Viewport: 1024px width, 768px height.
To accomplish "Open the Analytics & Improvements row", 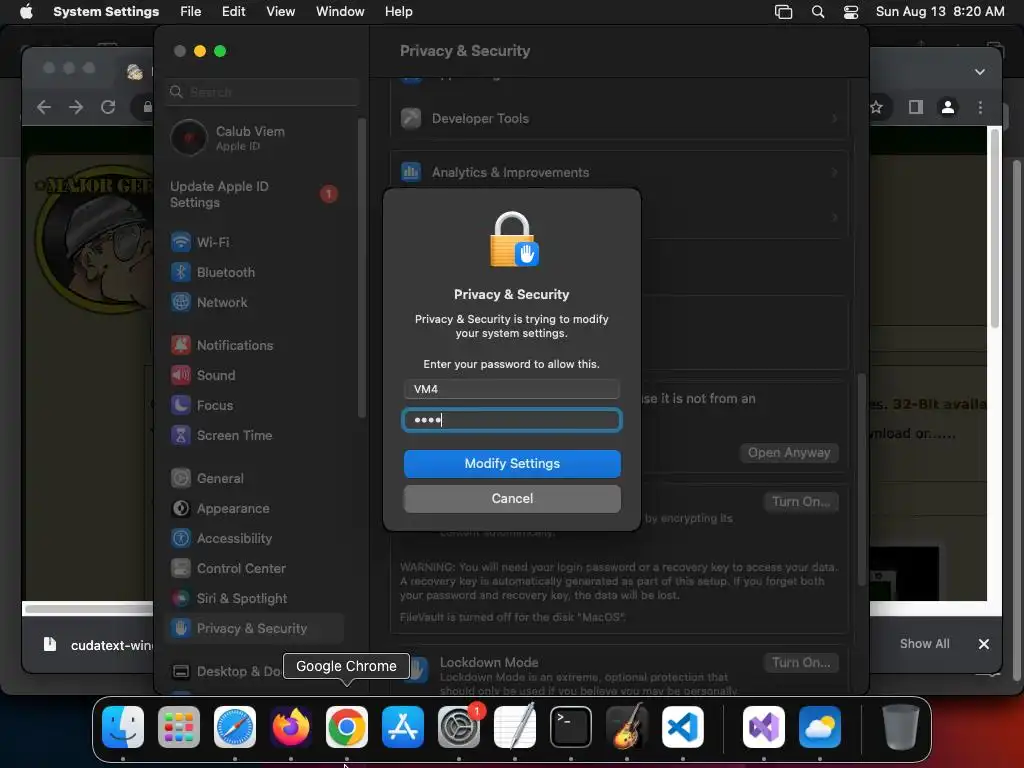I will tap(619, 172).
